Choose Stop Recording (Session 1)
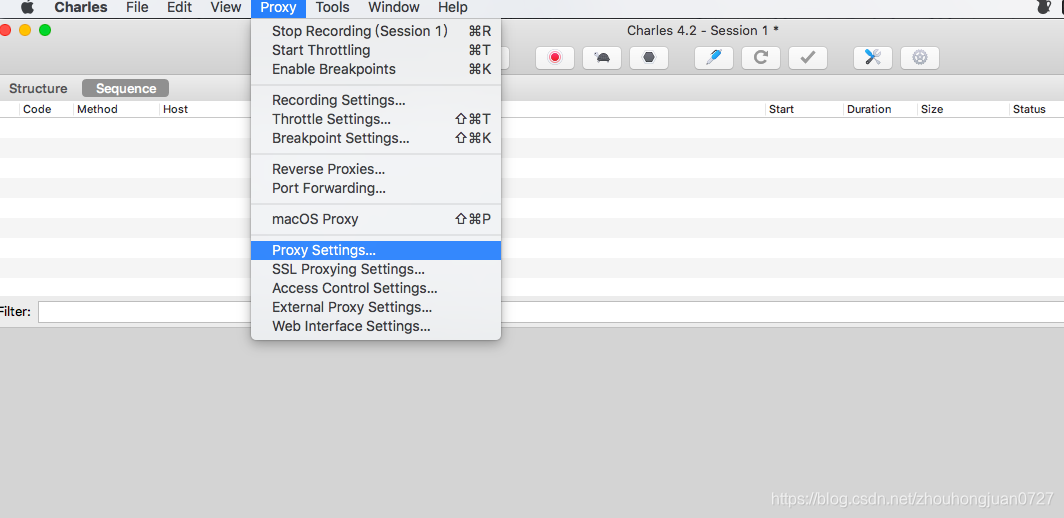1064x518 pixels. tap(376, 31)
